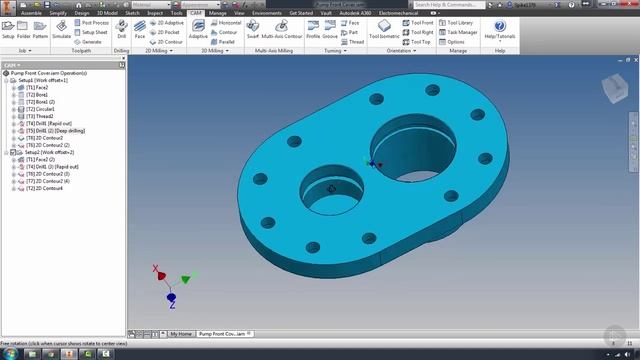The height and width of the screenshot is (360, 640).
Task: Expand the [T2] Circular1 operation node
Action: [13, 109]
